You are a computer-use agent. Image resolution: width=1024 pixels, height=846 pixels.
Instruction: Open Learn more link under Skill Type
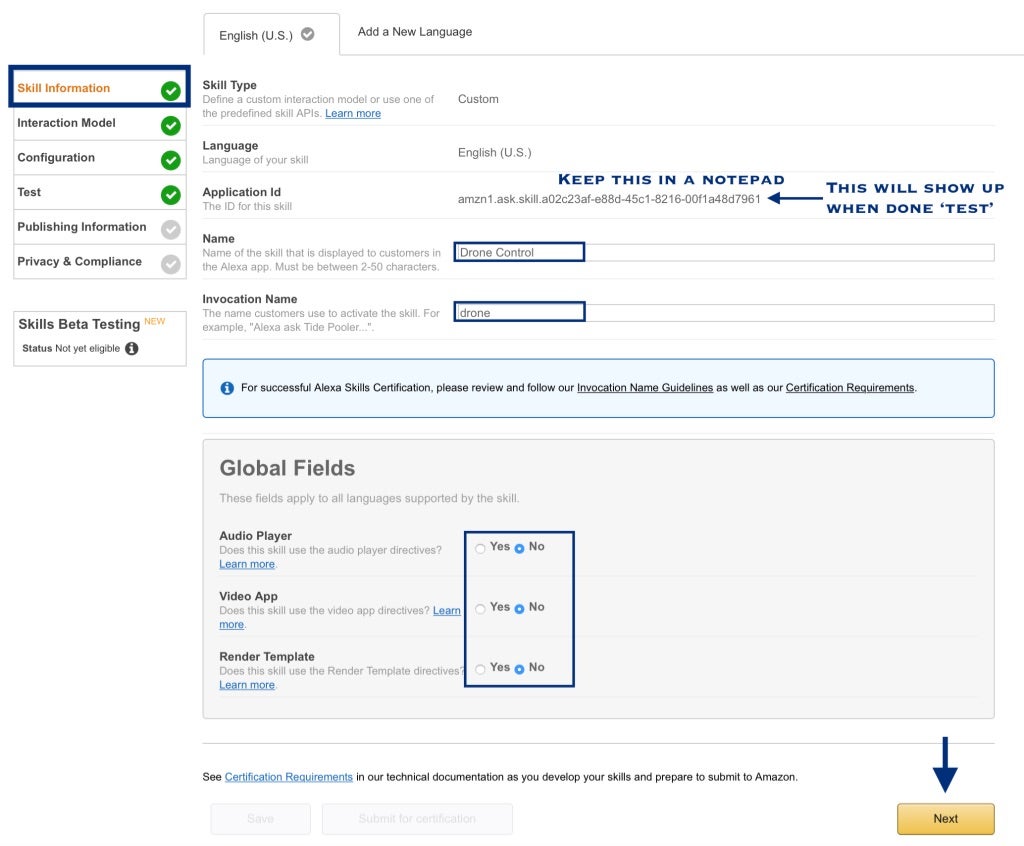point(353,114)
